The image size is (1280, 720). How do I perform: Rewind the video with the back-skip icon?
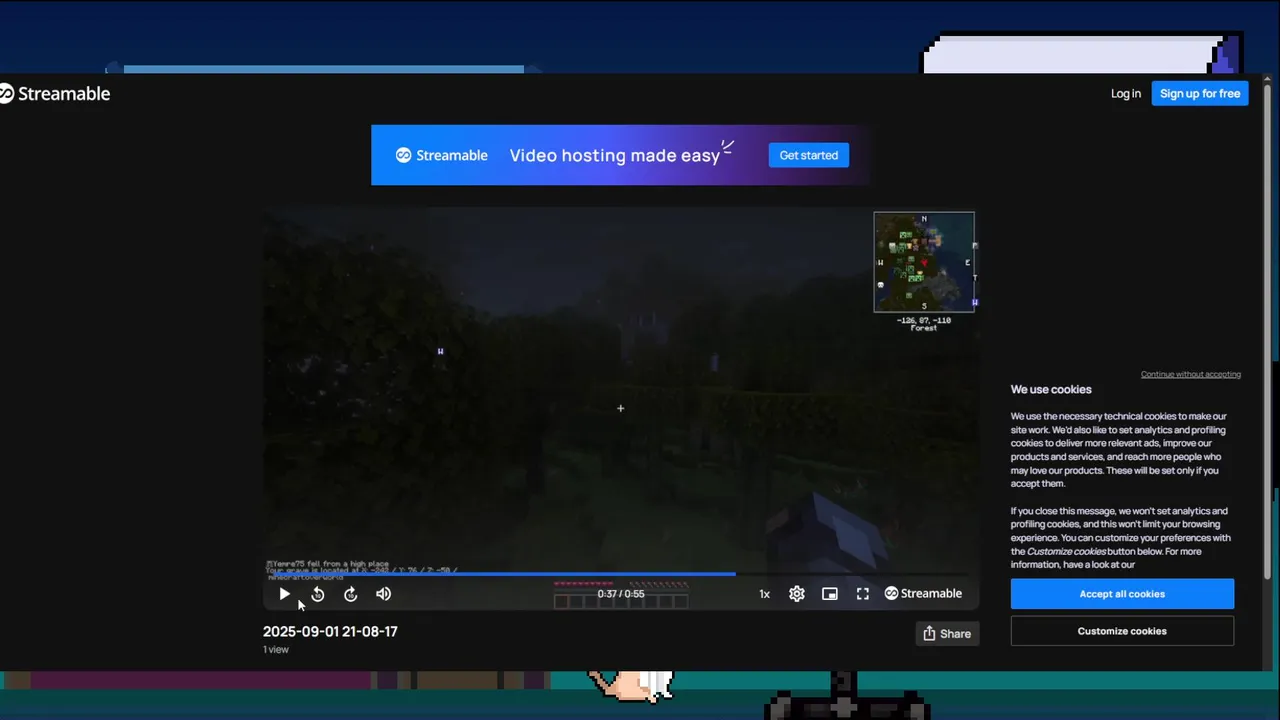click(x=317, y=594)
